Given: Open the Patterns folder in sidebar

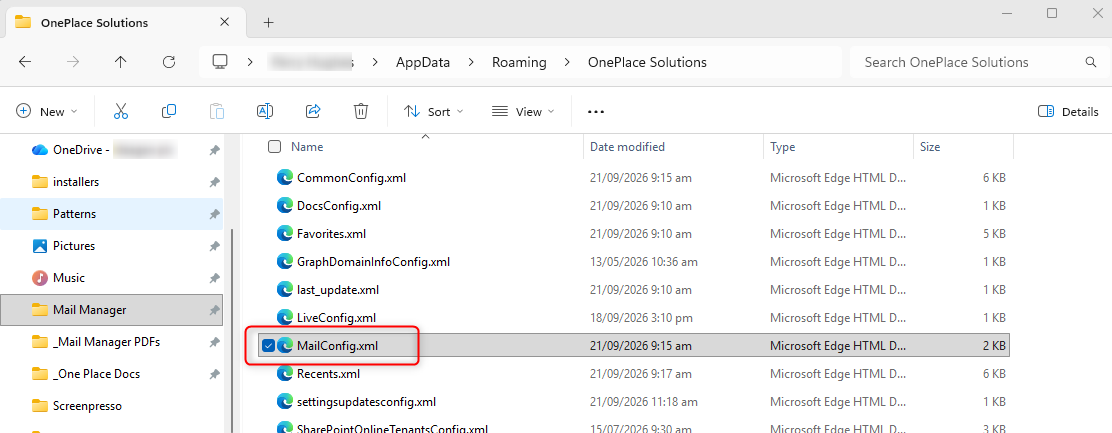Looking at the screenshot, I should click(x=112, y=214).
